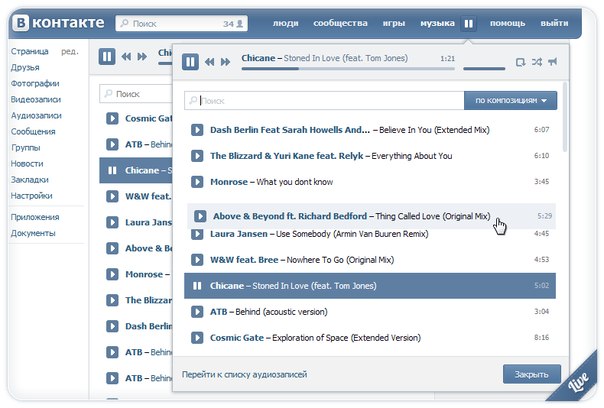Play Laura Jansen Use Somebody track
604x408 pixels.
coord(197,234)
